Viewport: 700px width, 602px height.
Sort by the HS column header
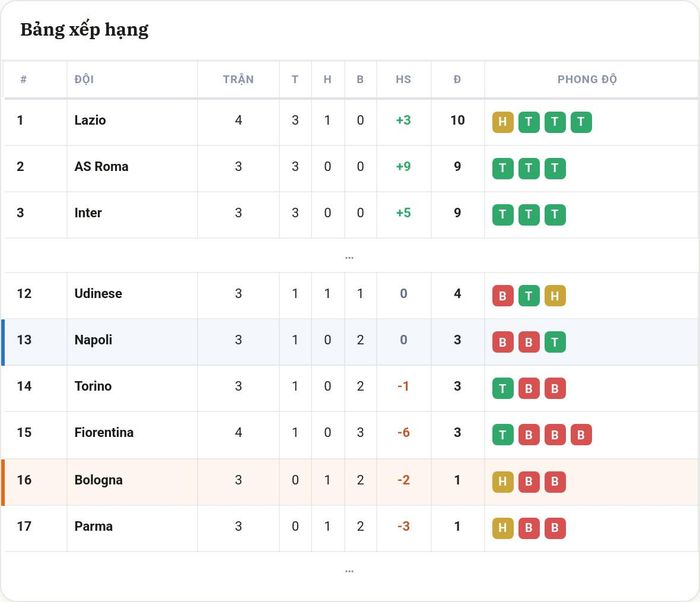pyautogui.click(x=403, y=79)
